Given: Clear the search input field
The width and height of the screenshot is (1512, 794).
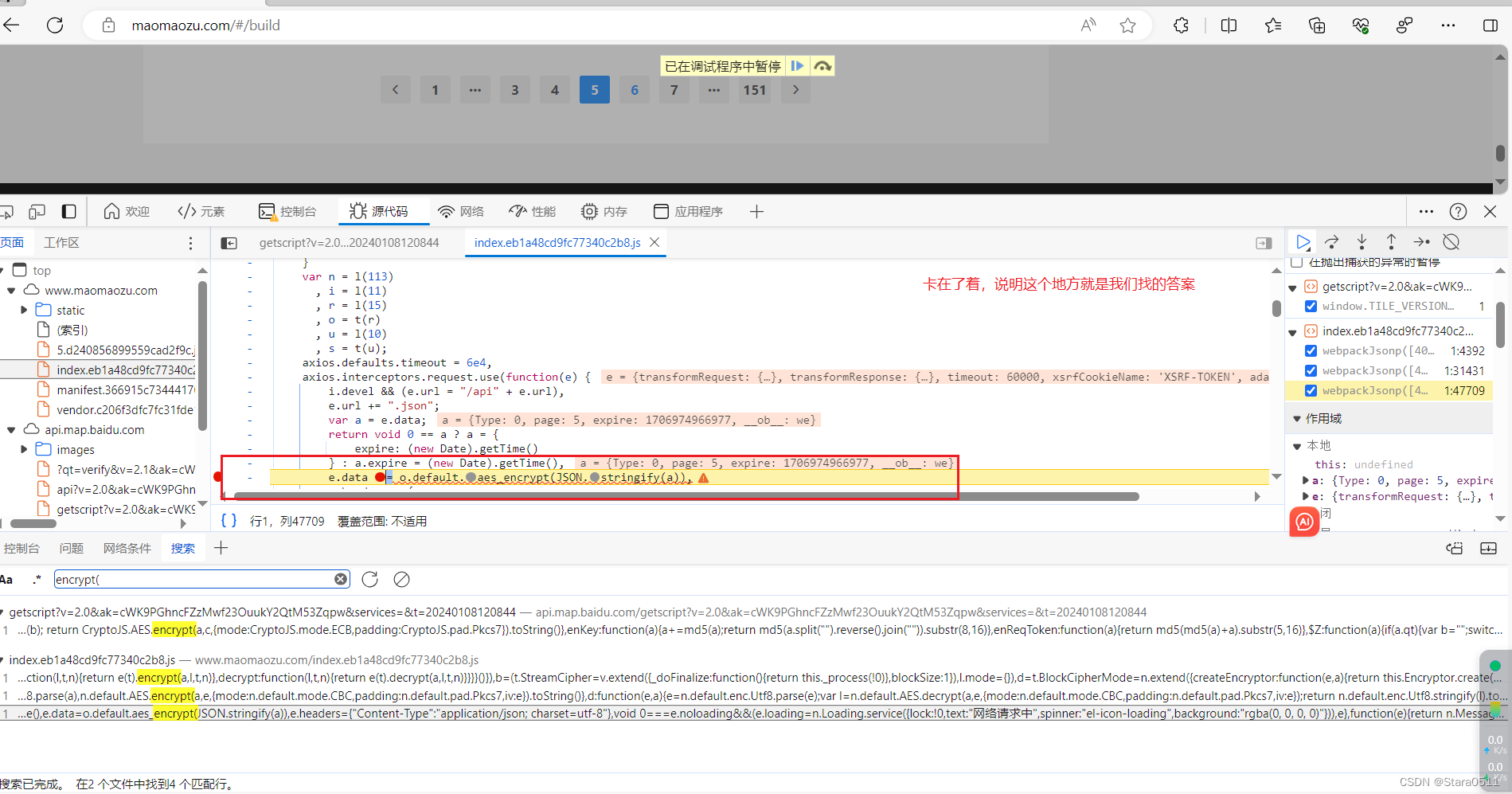Looking at the screenshot, I should pos(341,579).
